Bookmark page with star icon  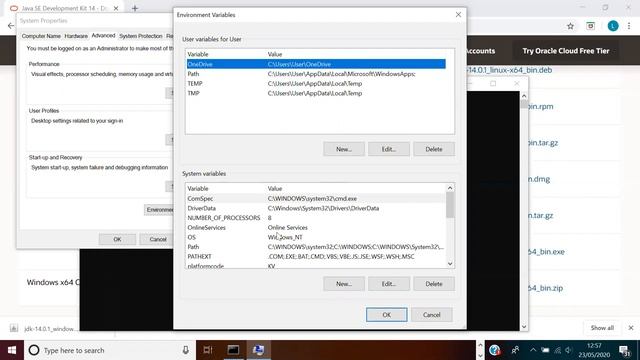pyautogui.click(x=570, y=26)
